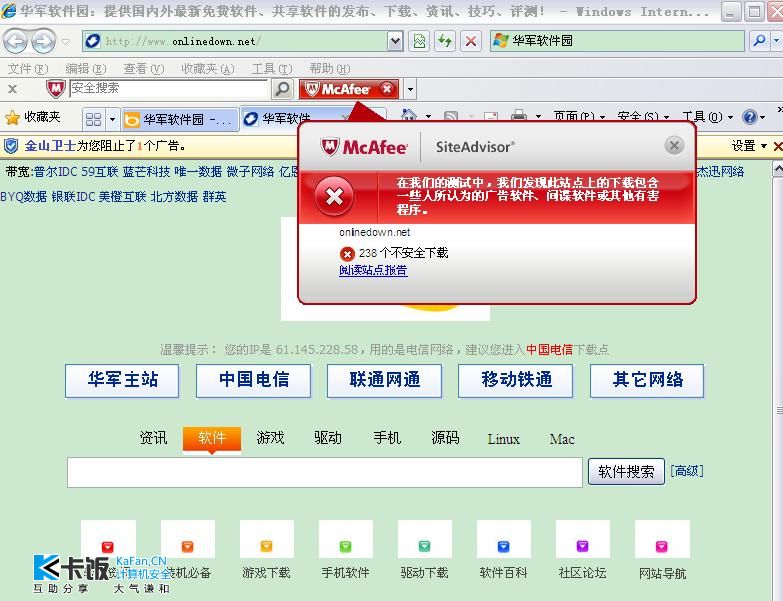Image resolution: width=783 pixels, height=601 pixels.
Task: Click the 蓝芒科技 link
Action: [146, 172]
